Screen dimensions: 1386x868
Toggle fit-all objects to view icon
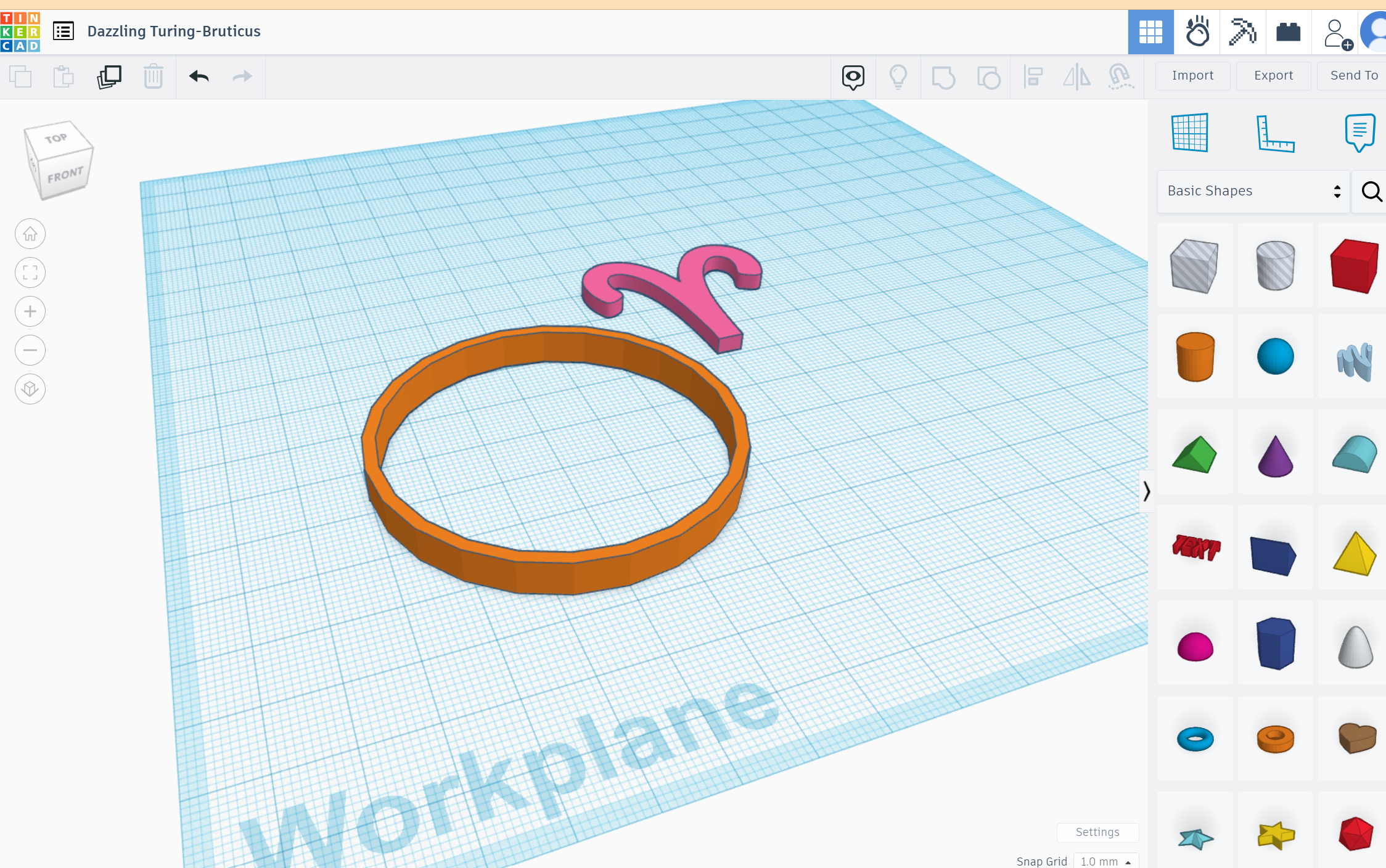[29, 272]
